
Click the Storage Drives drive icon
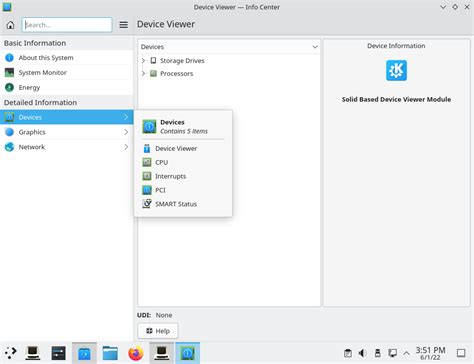point(153,61)
